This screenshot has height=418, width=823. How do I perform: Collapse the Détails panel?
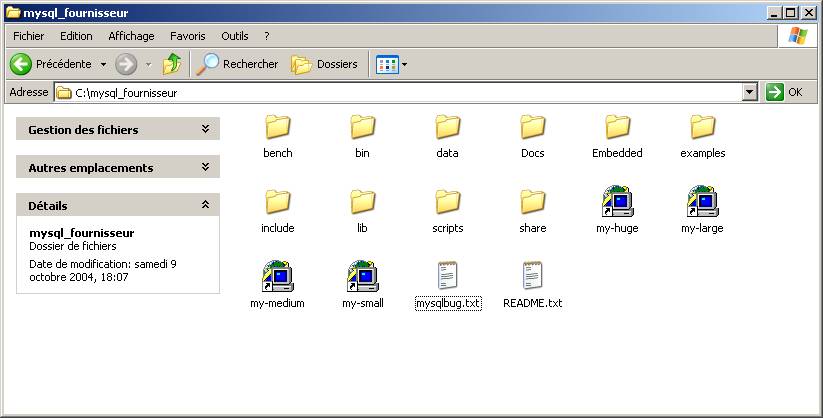coord(205,206)
